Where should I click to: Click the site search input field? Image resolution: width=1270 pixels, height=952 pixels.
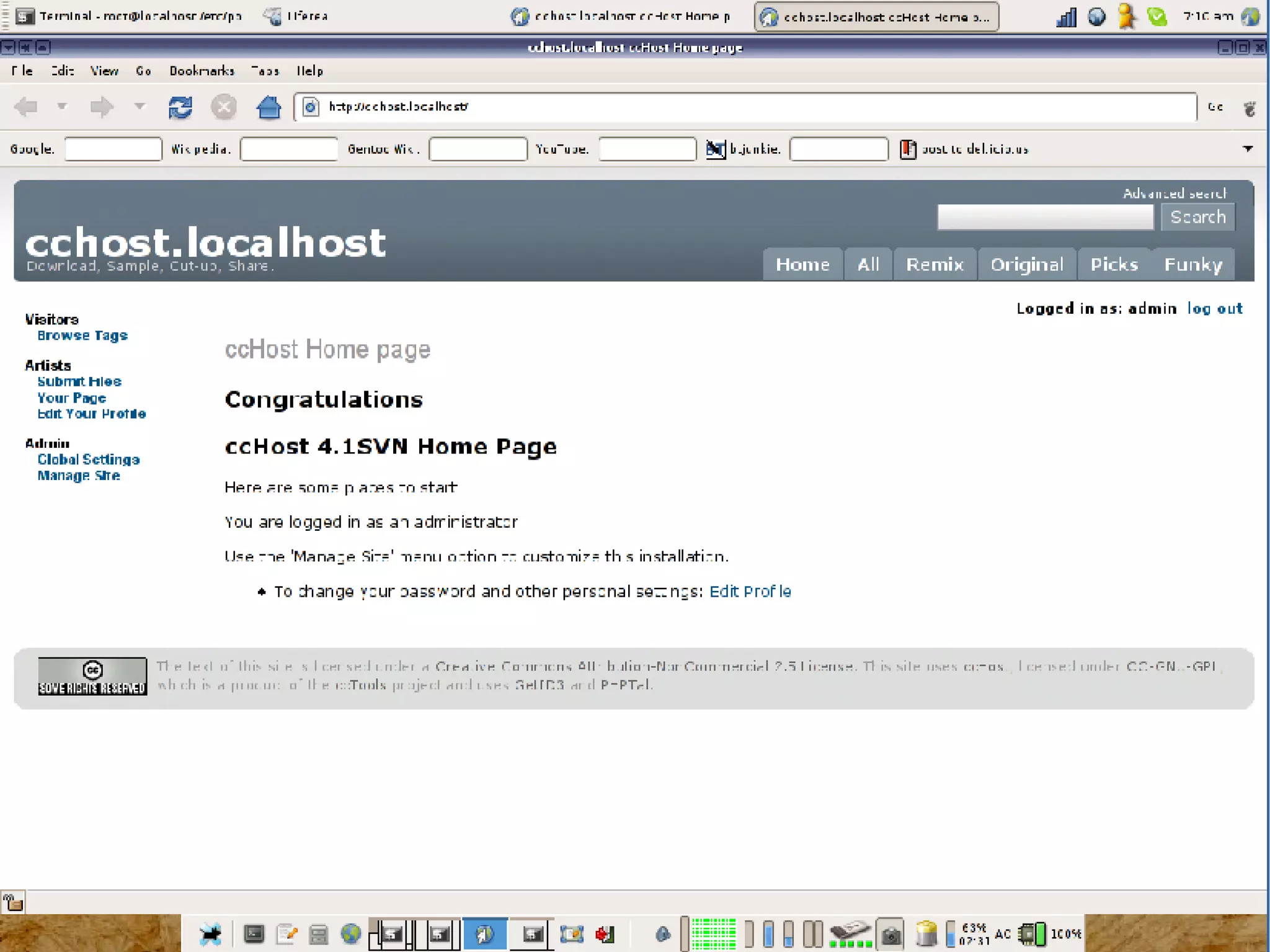[1045, 217]
